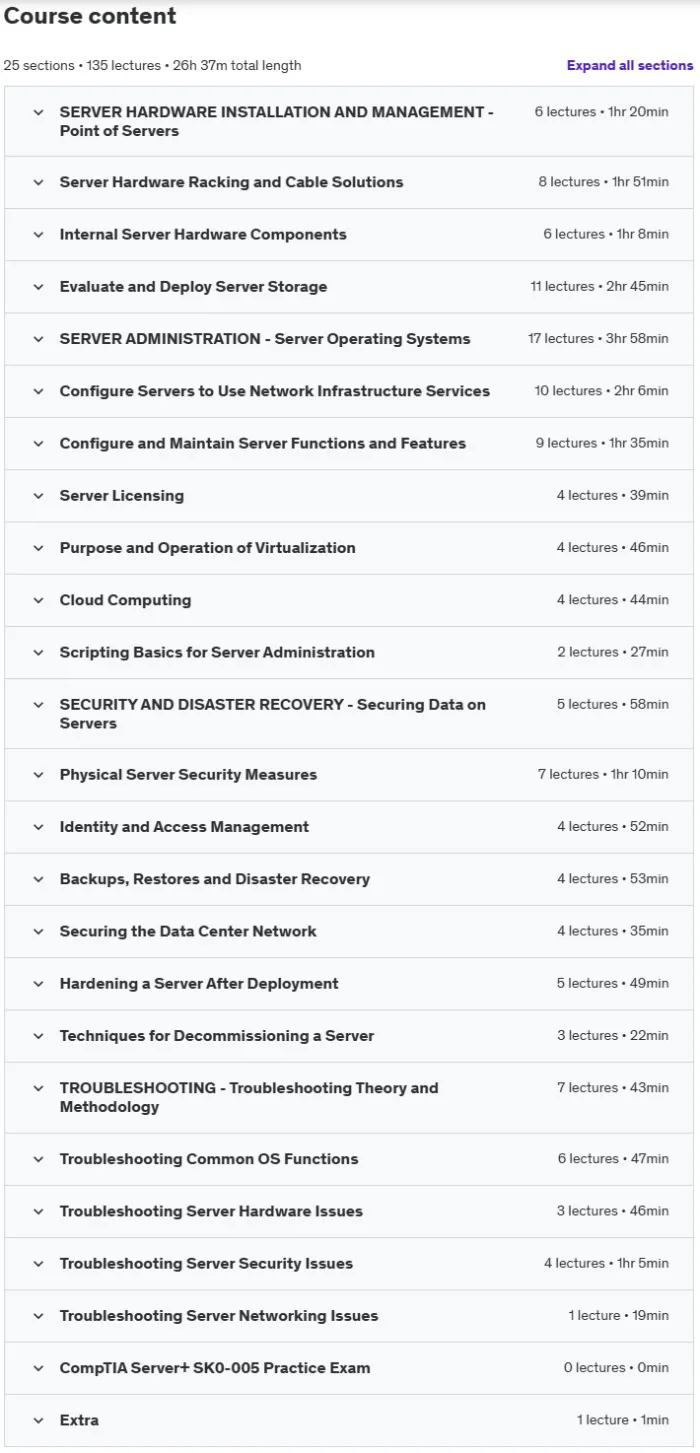The image size is (700, 1453).
Task: Toggle chevron for Securing the Data Center Network
Action: tap(39, 932)
